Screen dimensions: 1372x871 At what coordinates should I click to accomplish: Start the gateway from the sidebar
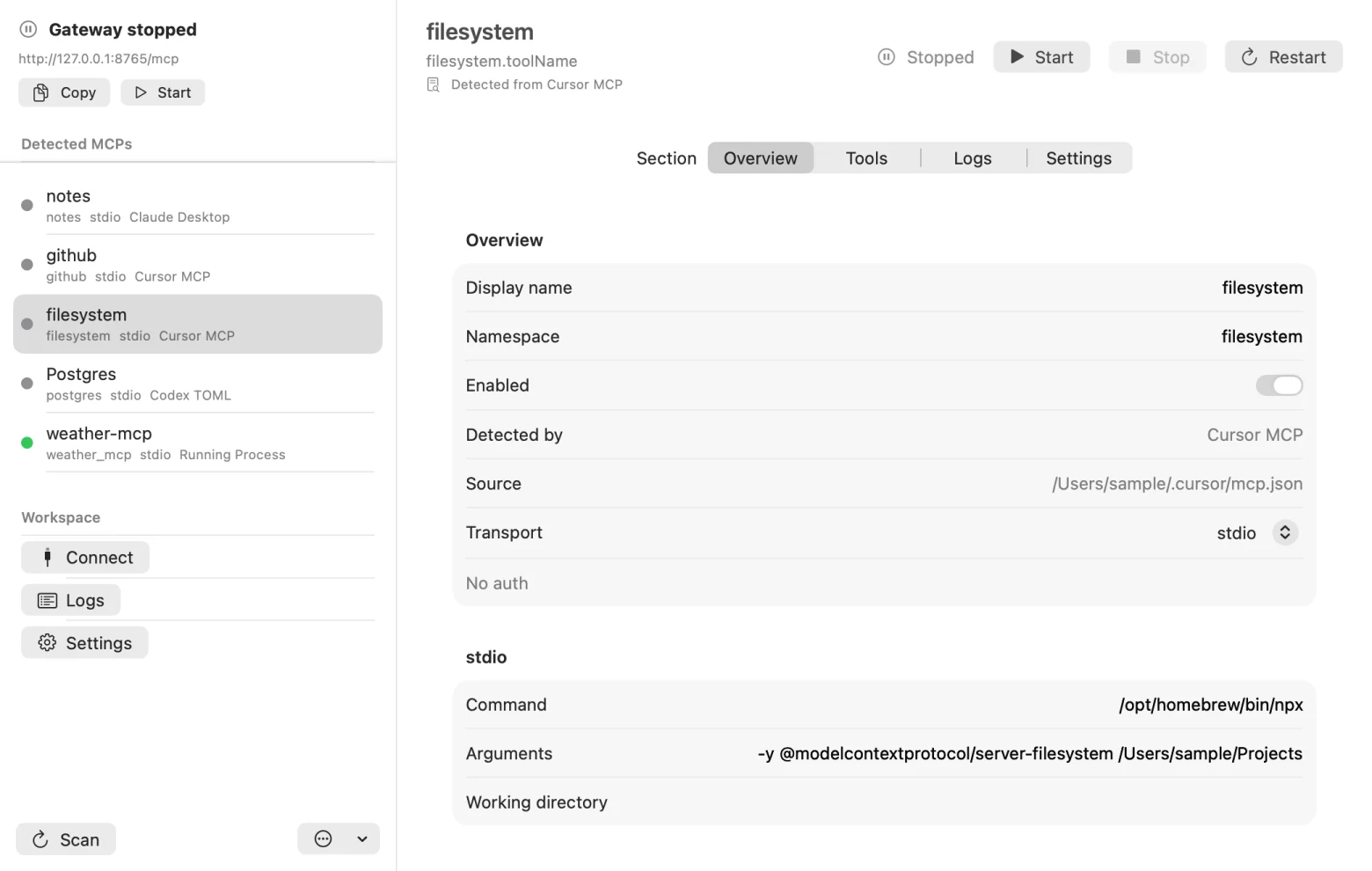[x=163, y=92]
